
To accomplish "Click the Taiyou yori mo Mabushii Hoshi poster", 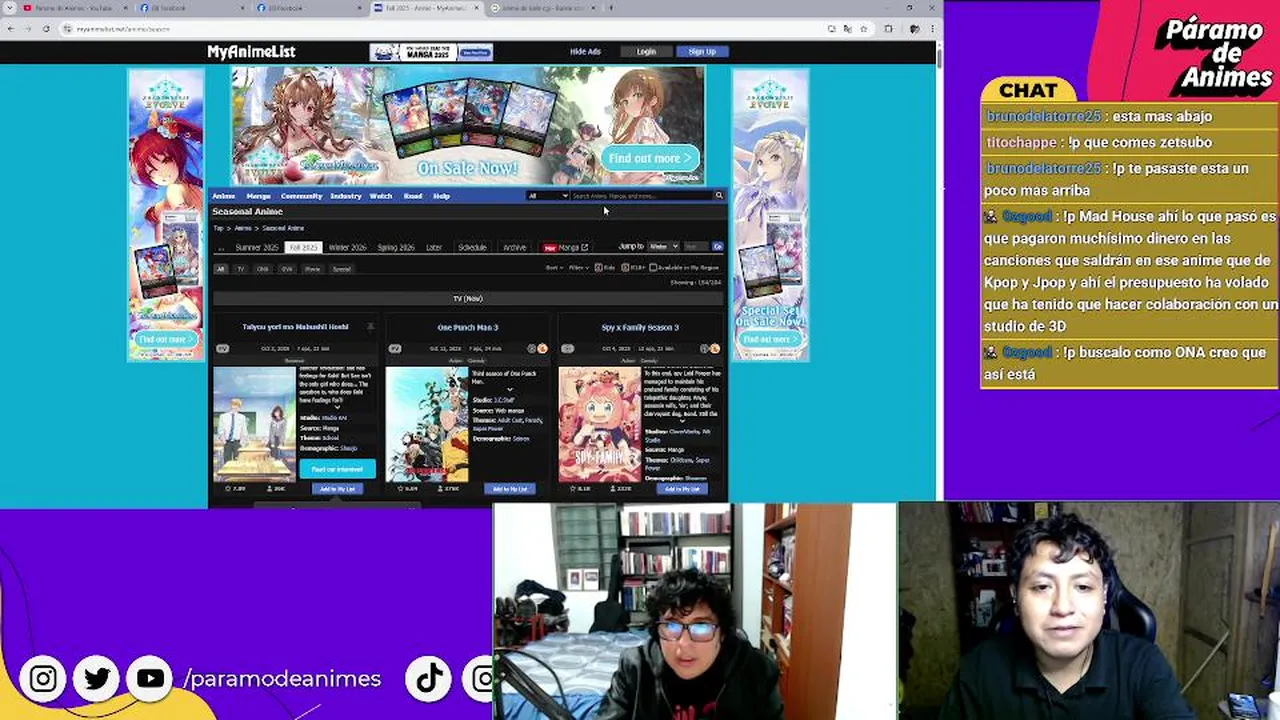I will [x=254, y=424].
